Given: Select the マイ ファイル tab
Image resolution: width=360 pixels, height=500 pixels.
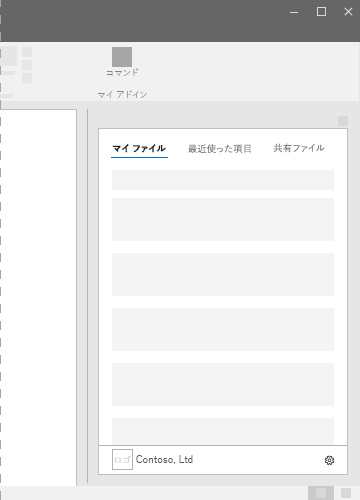Looking at the screenshot, I should click(139, 148).
